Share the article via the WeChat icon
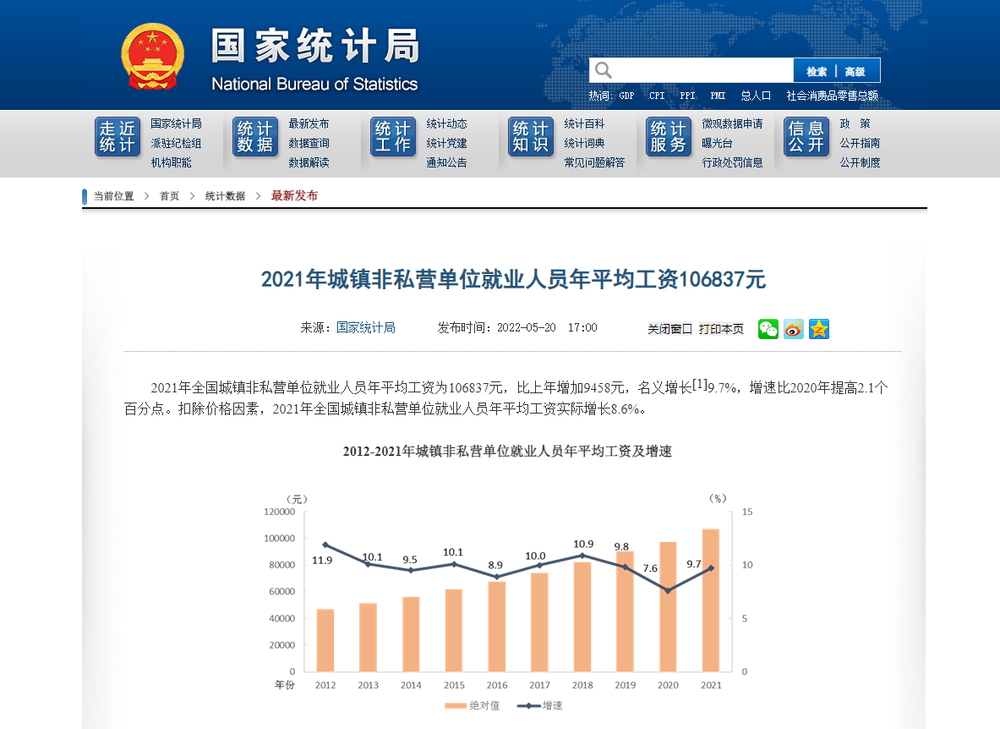This screenshot has height=729, width=1000. point(768,328)
